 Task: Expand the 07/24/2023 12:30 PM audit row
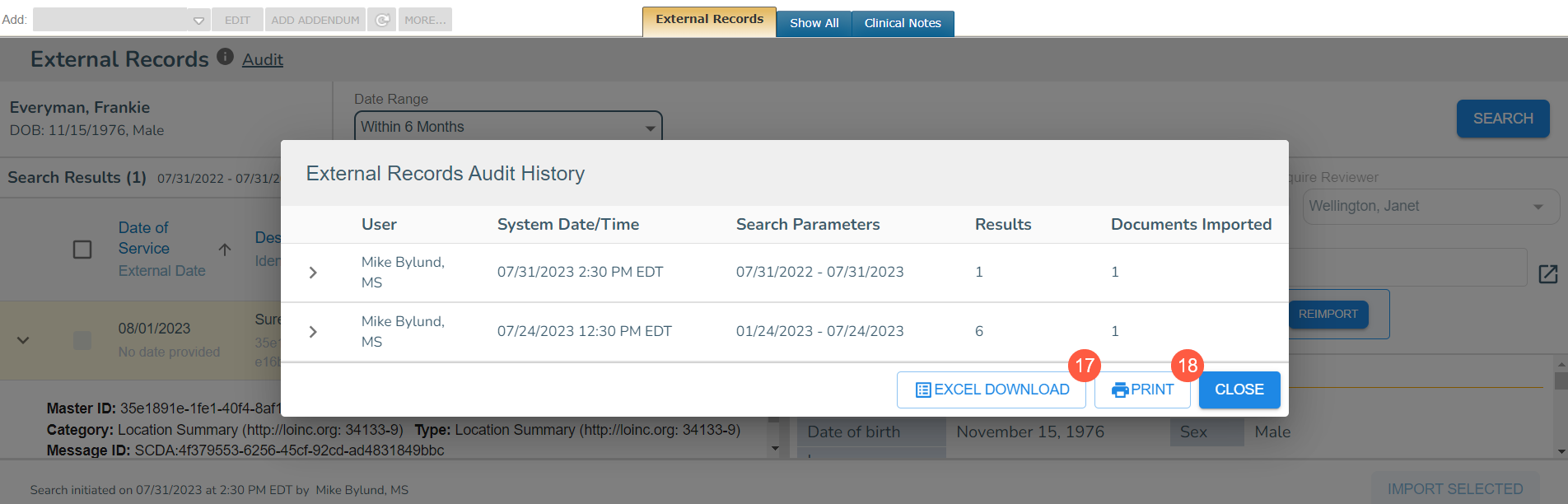[x=313, y=332]
